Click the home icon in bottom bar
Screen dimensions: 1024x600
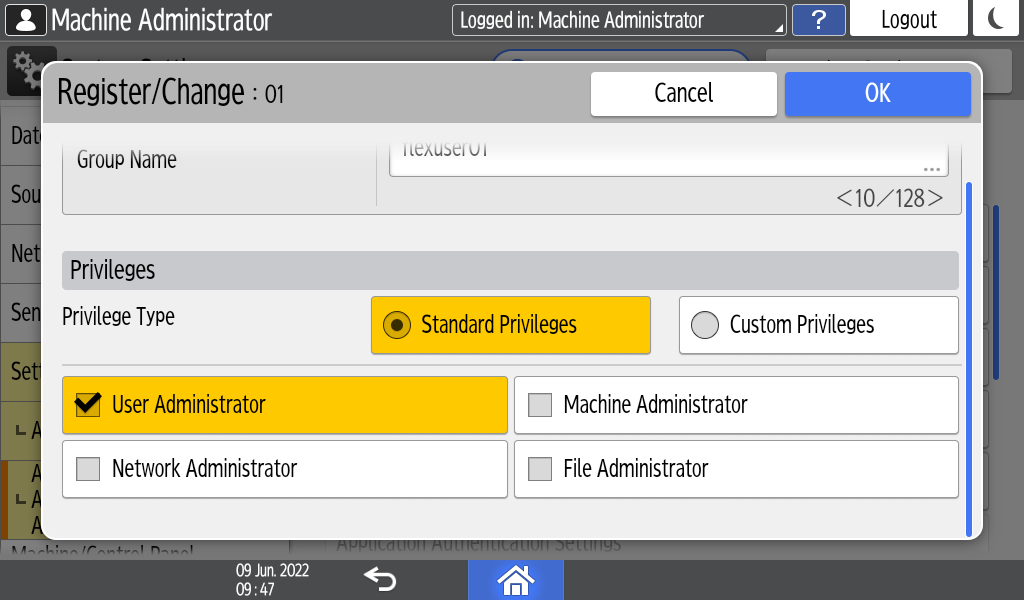[x=515, y=579]
